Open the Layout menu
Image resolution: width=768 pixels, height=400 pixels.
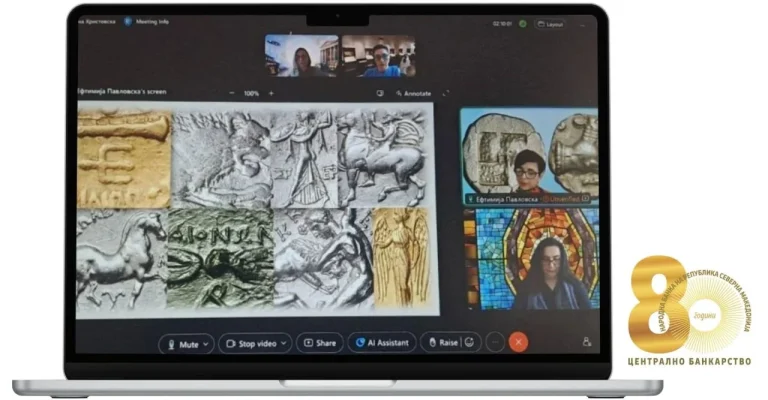coord(551,24)
